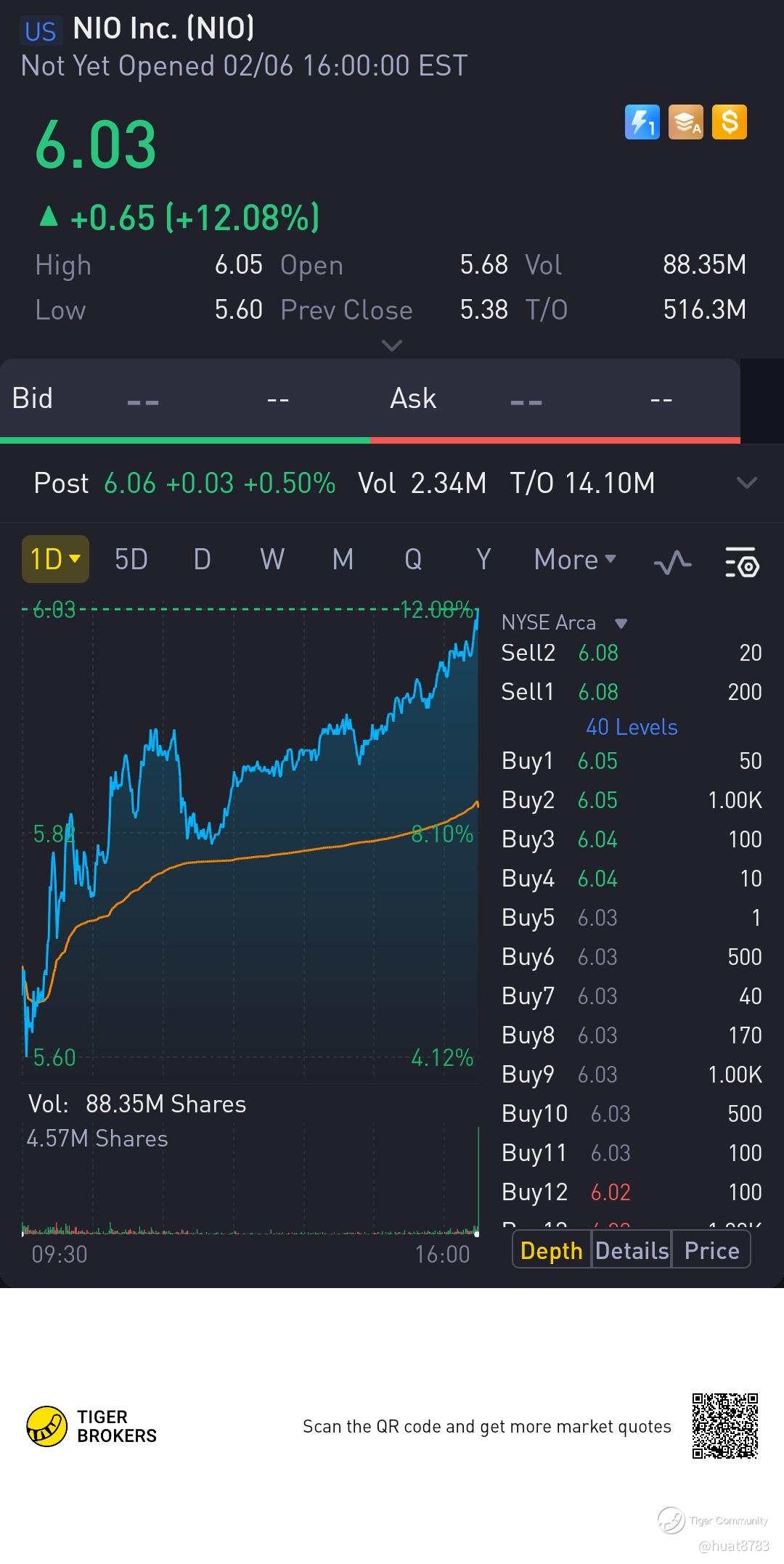The image size is (784, 1564).
Task: Tap the Scan the QR code text
Action: pos(486,1426)
